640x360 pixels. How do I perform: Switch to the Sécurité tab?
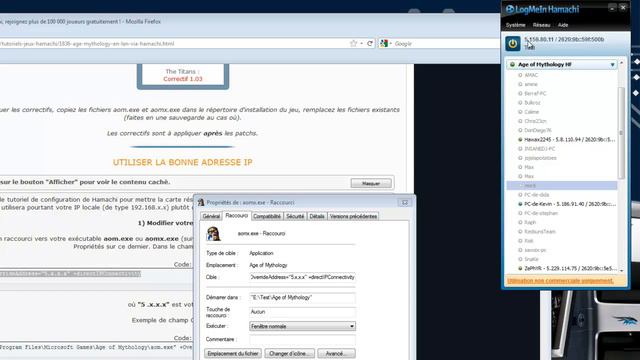295,216
